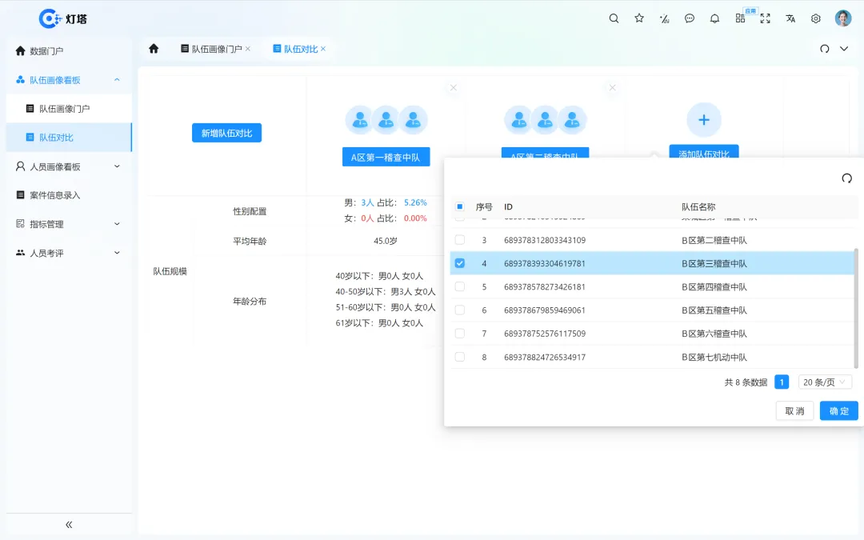Image resolution: width=864 pixels, height=540 pixels.
Task: Click 队伍名称 column header
Action: click(698, 207)
